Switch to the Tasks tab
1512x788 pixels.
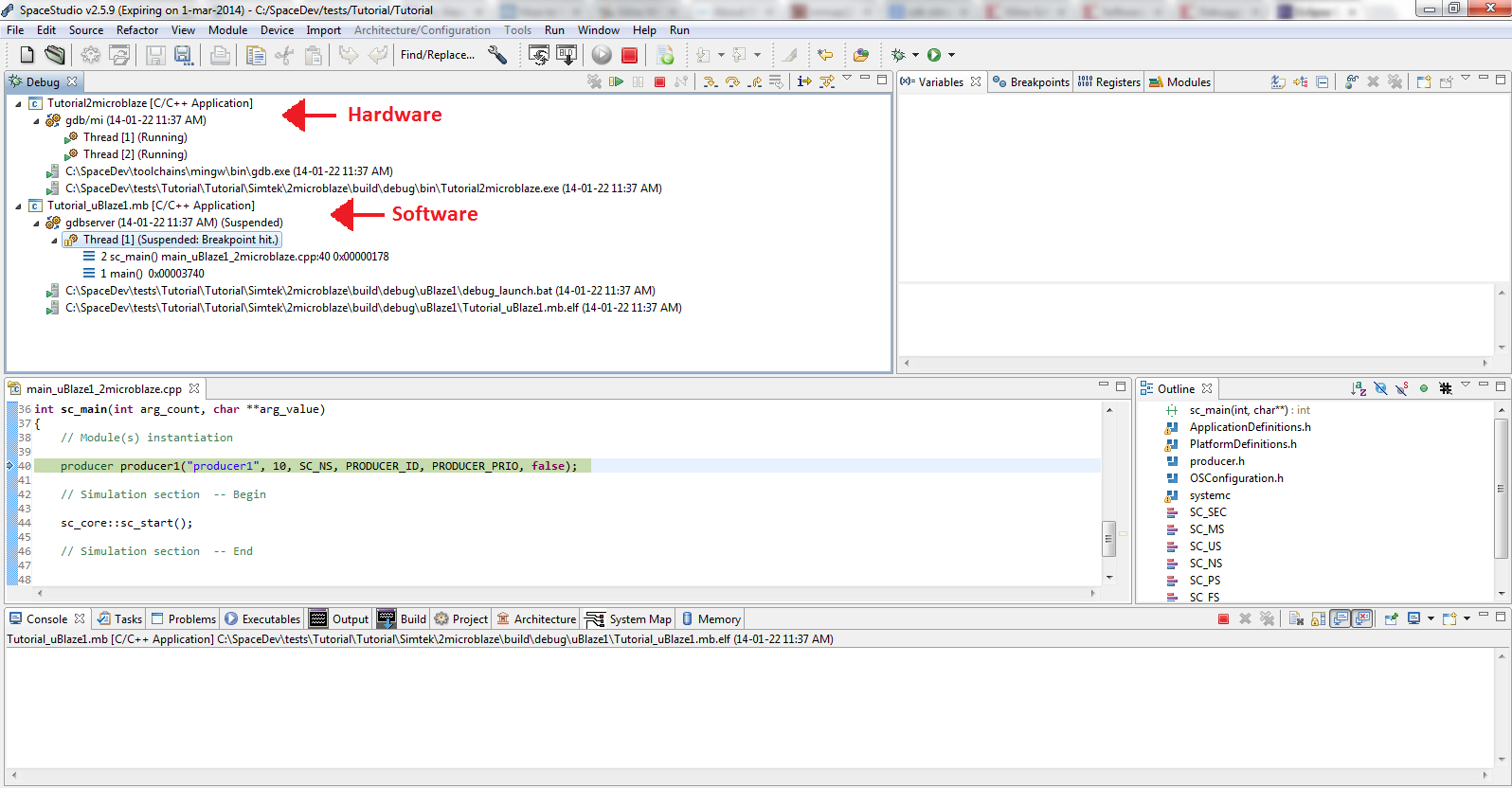[x=119, y=619]
